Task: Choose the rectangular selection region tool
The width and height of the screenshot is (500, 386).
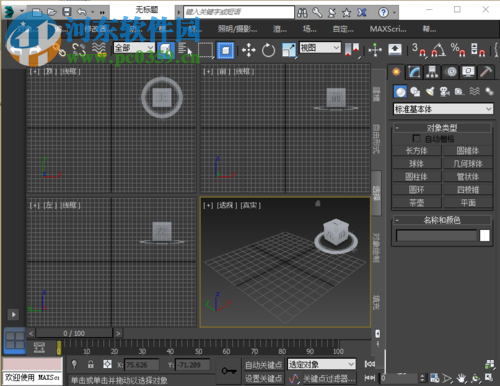Action: 205,50
